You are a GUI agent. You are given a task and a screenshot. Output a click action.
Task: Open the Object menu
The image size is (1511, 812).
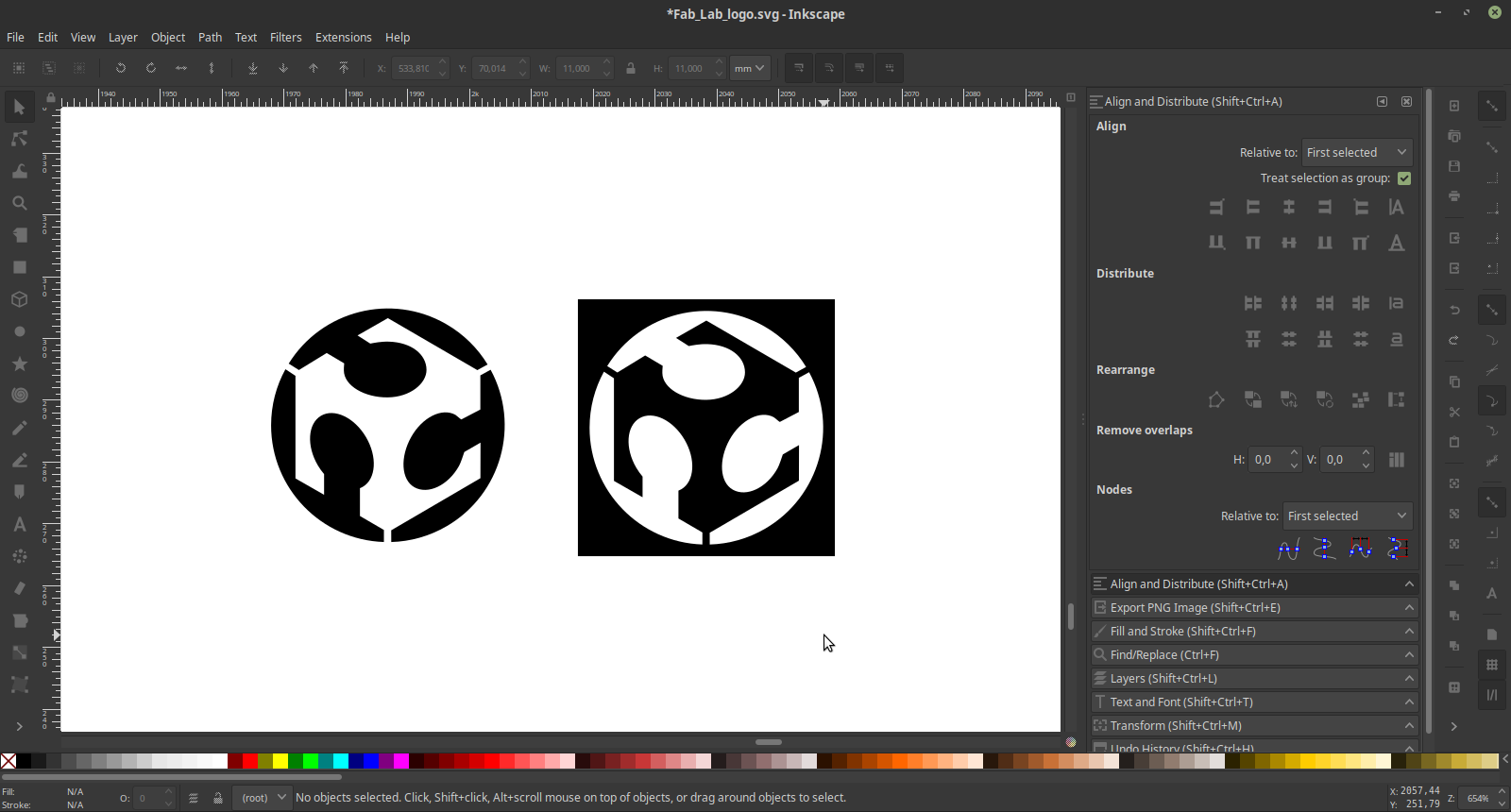click(168, 37)
